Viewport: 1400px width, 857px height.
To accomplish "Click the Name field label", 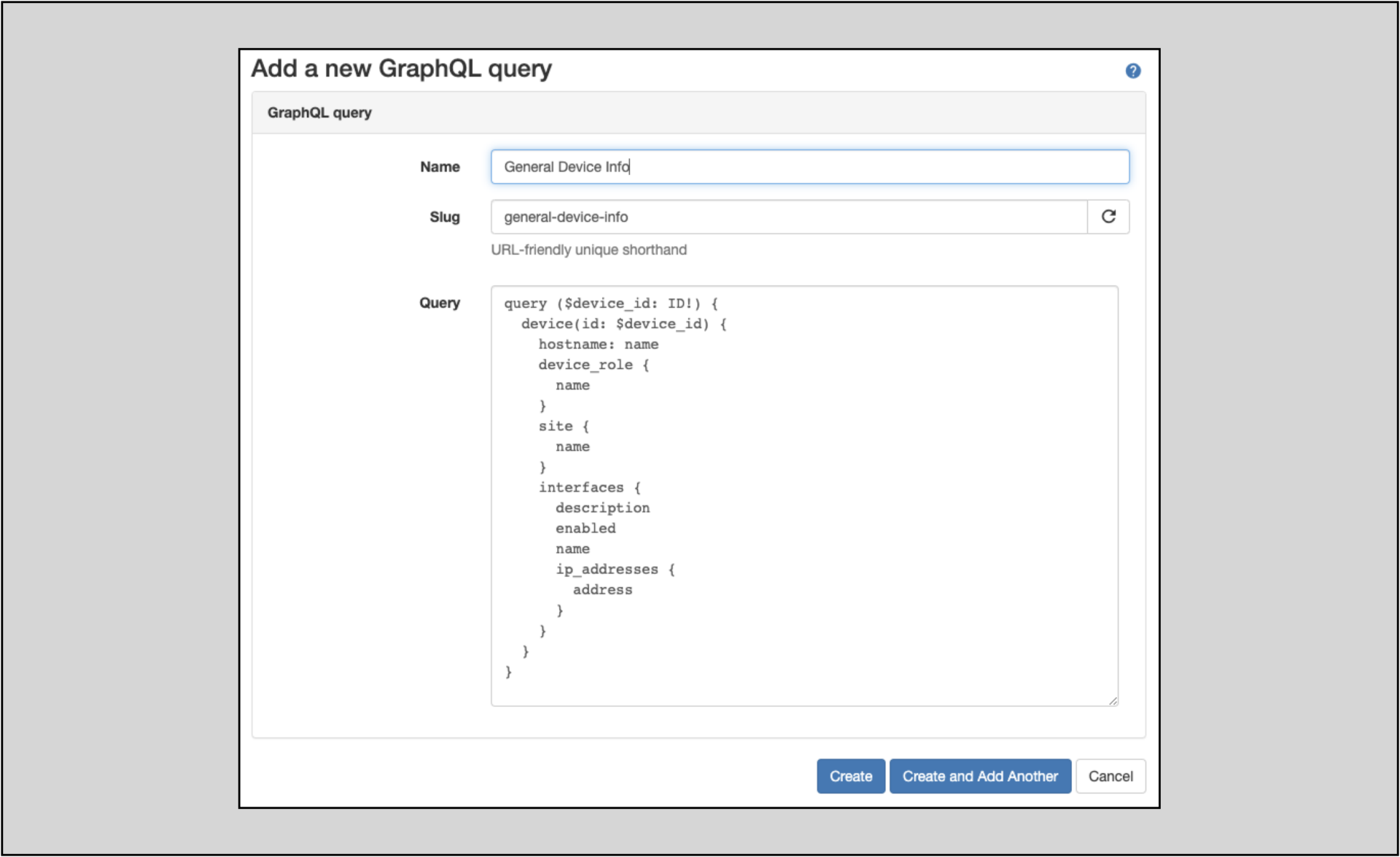I will [x=440, y=166].
